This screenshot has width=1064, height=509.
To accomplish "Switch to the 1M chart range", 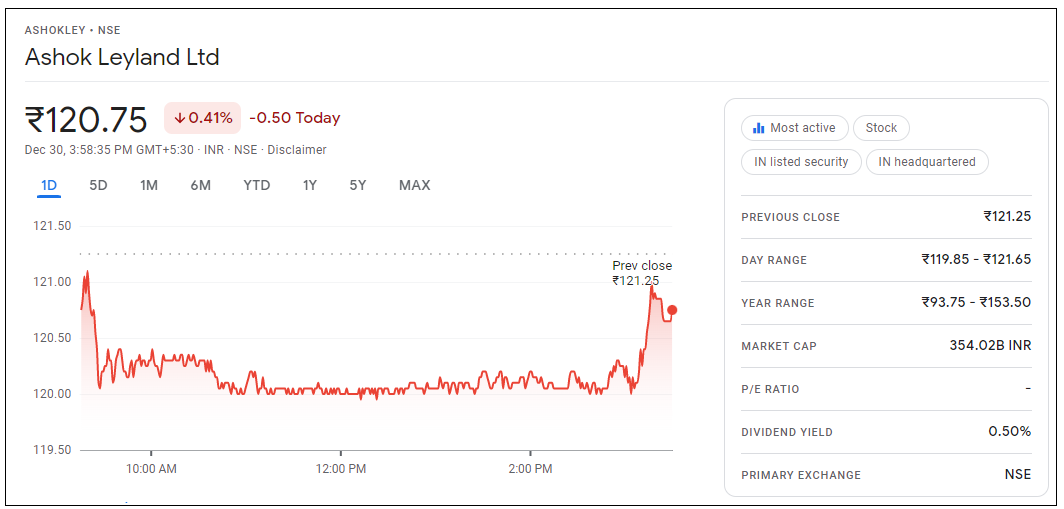I will pyautogui.click(x=149, y=185).
